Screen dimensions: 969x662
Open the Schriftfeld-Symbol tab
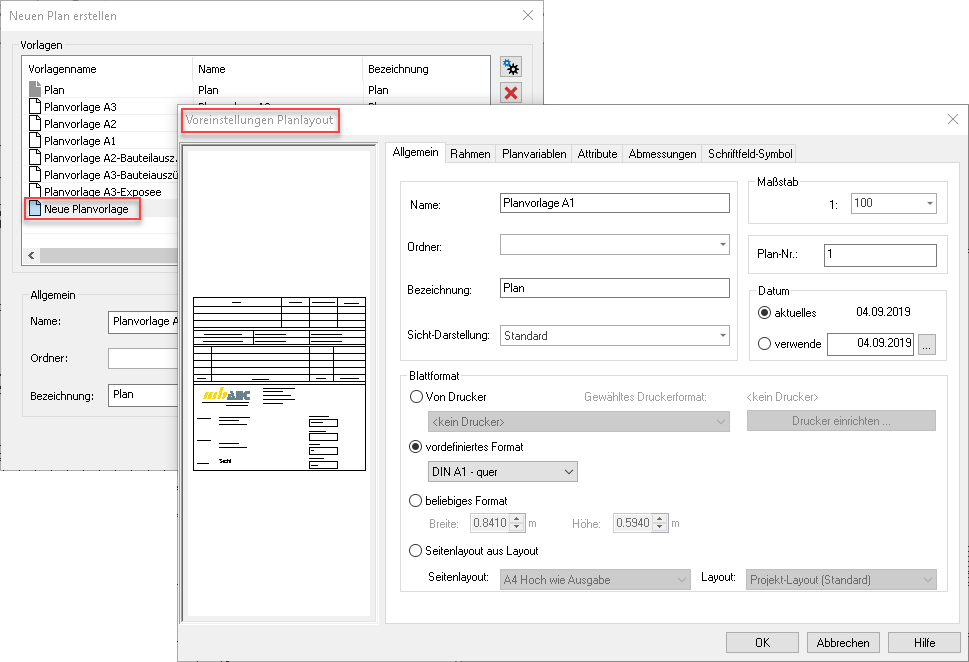(x=750, y=154)
